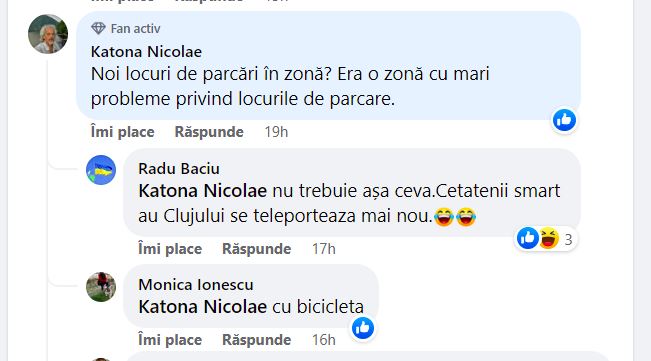Open the Radu Baciu name link

click(x=179, y=169)
